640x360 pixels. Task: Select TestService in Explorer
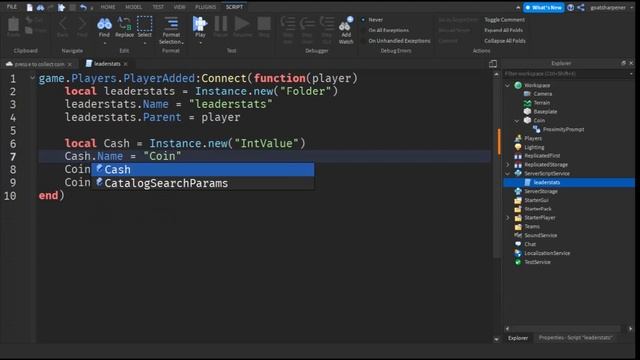click(537, 262)
